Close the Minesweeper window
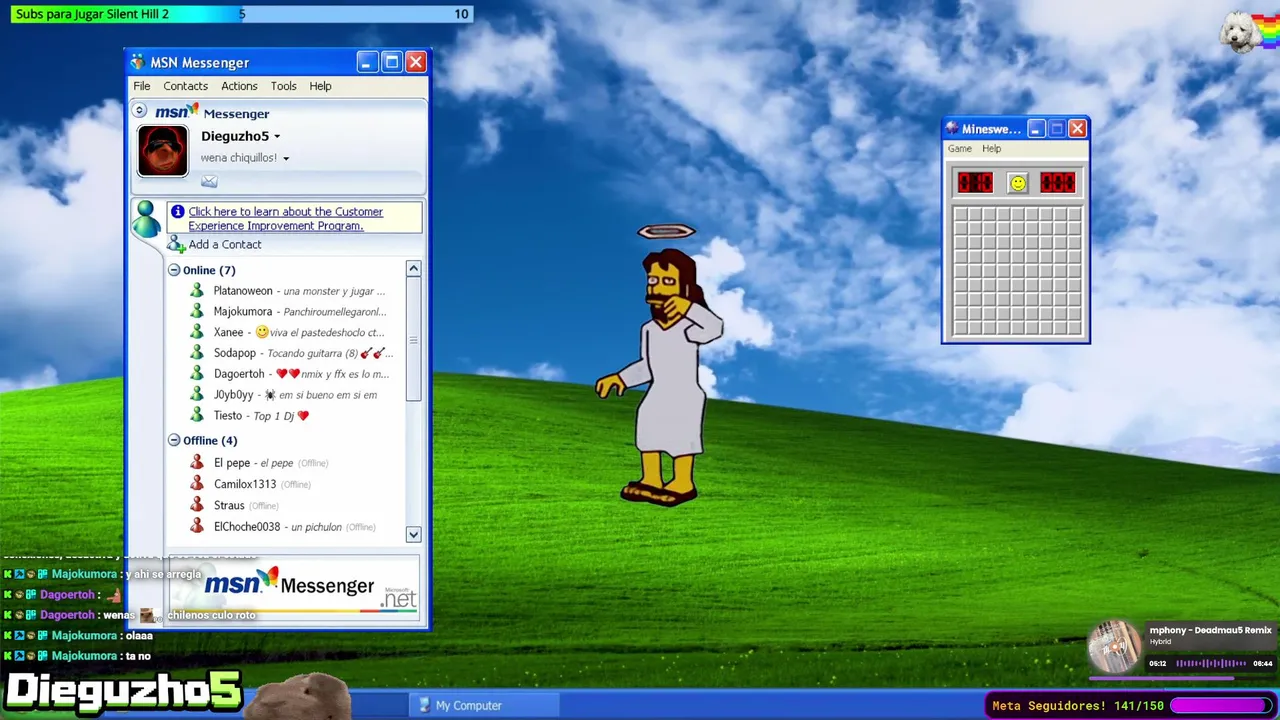 click(1077, 129)
